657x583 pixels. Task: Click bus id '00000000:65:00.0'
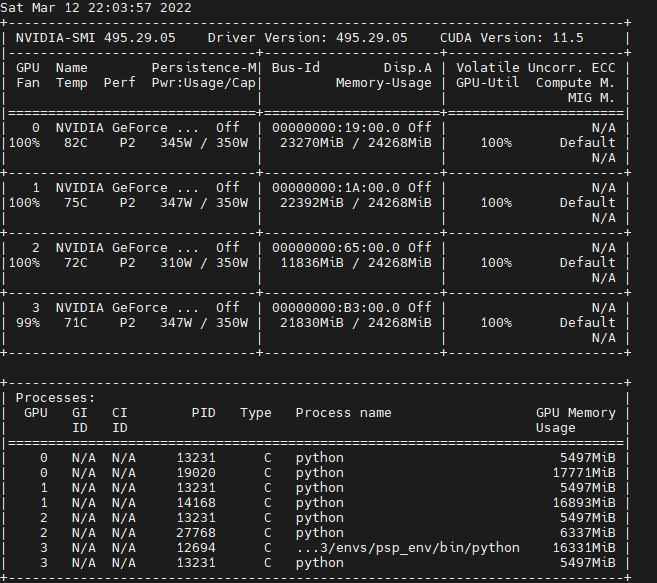[336, 248]
